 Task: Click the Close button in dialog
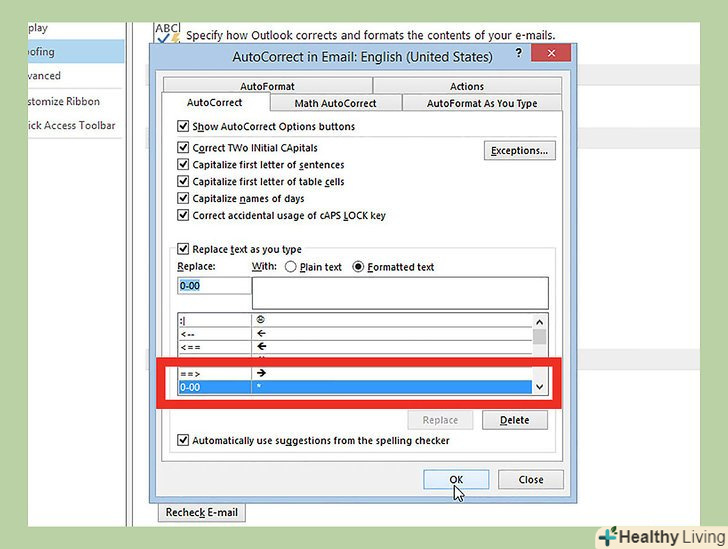(531, 479)
